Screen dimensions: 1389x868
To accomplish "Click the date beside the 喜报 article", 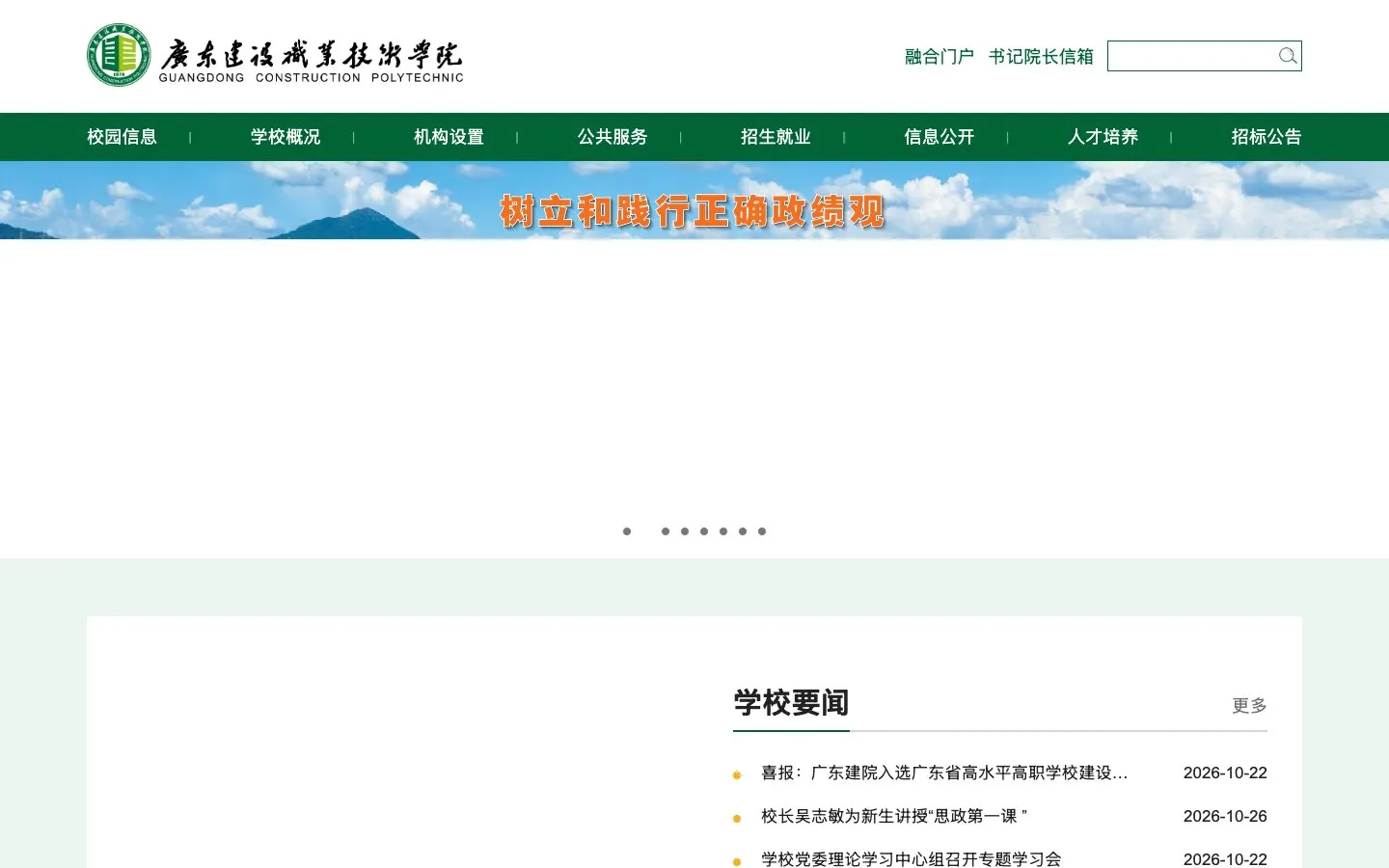I will click(1225, 773).
